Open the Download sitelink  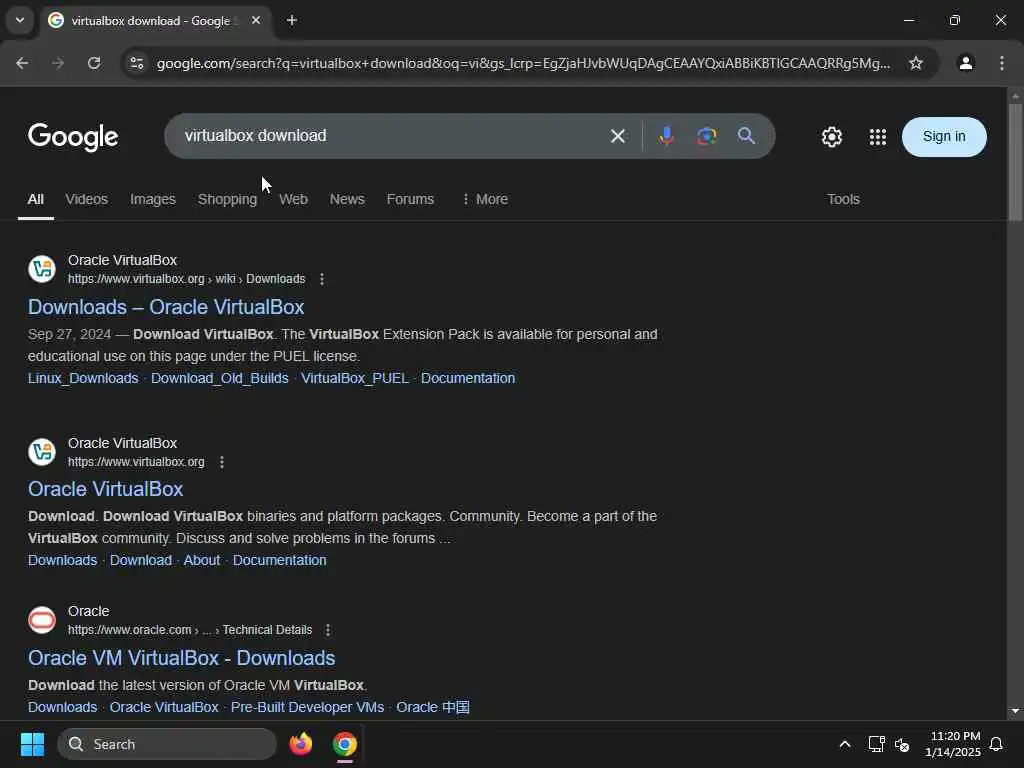point(140,560)
